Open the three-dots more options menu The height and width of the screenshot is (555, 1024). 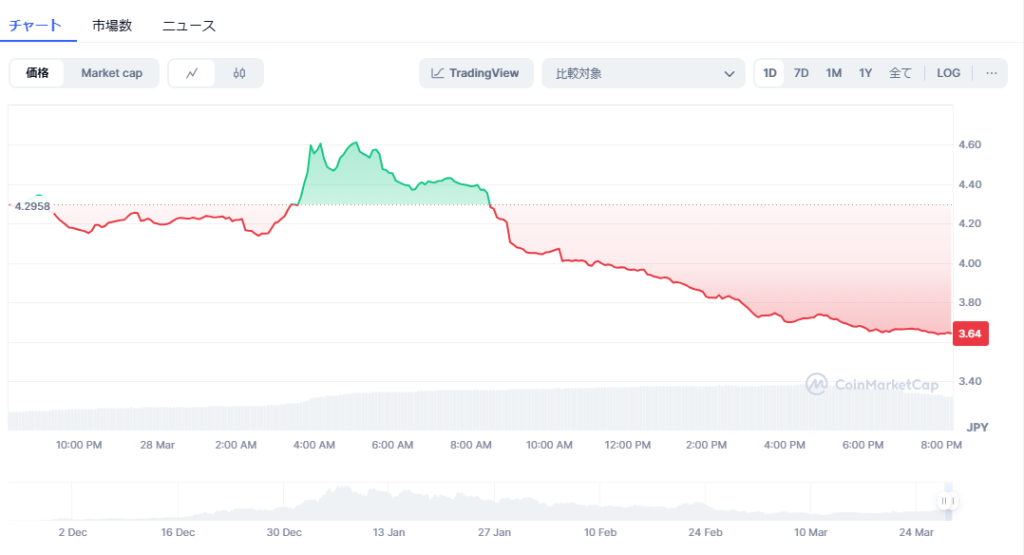tap(991, 73)
